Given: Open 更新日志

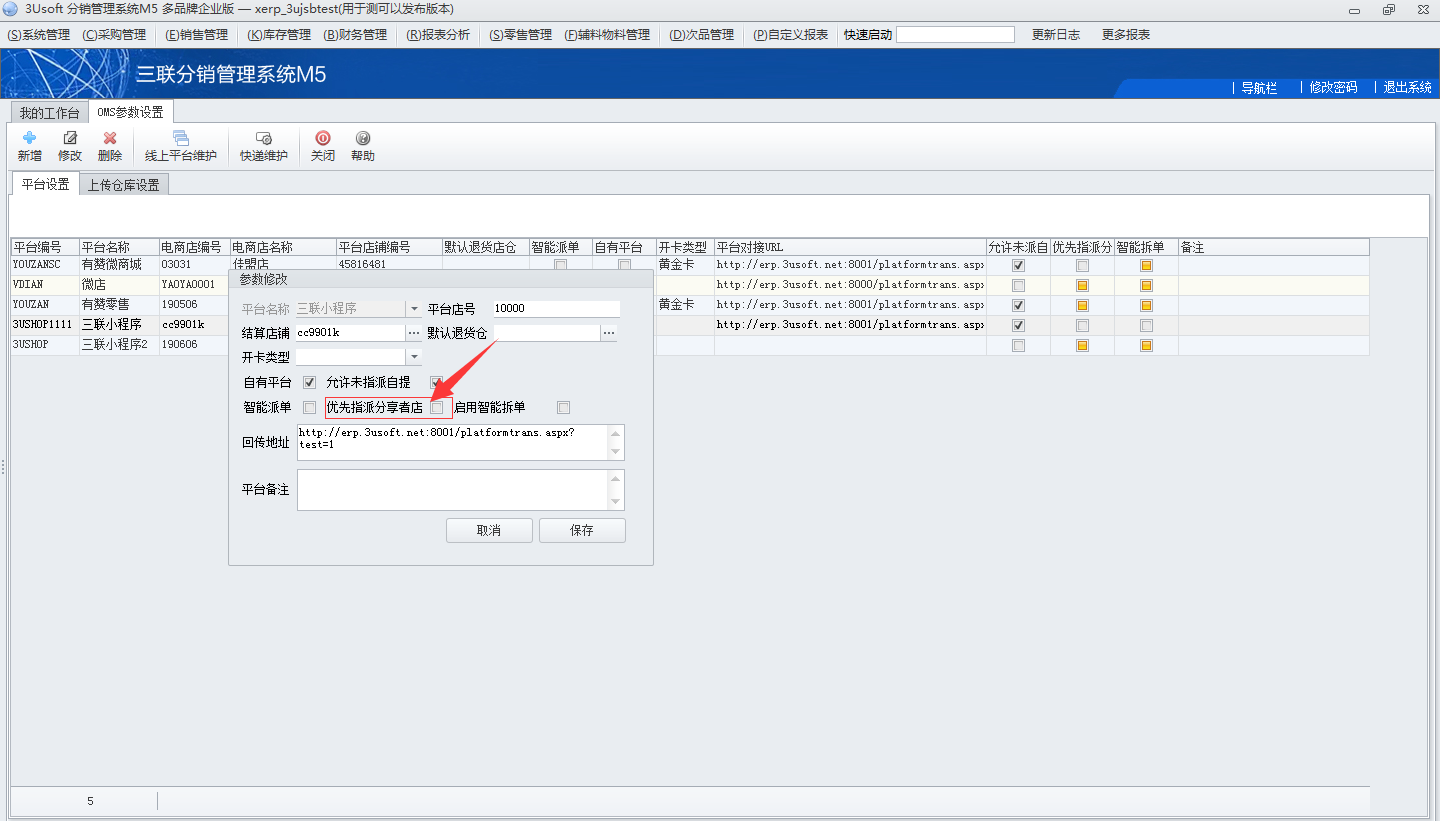Looking at the screenshot, I should [x=1056, y=34].
